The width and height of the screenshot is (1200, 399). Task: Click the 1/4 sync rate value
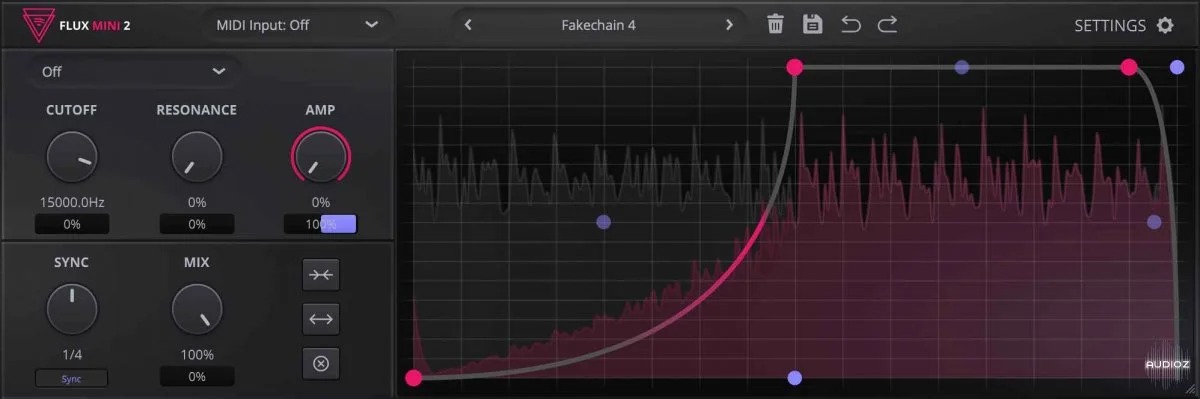point(71,355)
